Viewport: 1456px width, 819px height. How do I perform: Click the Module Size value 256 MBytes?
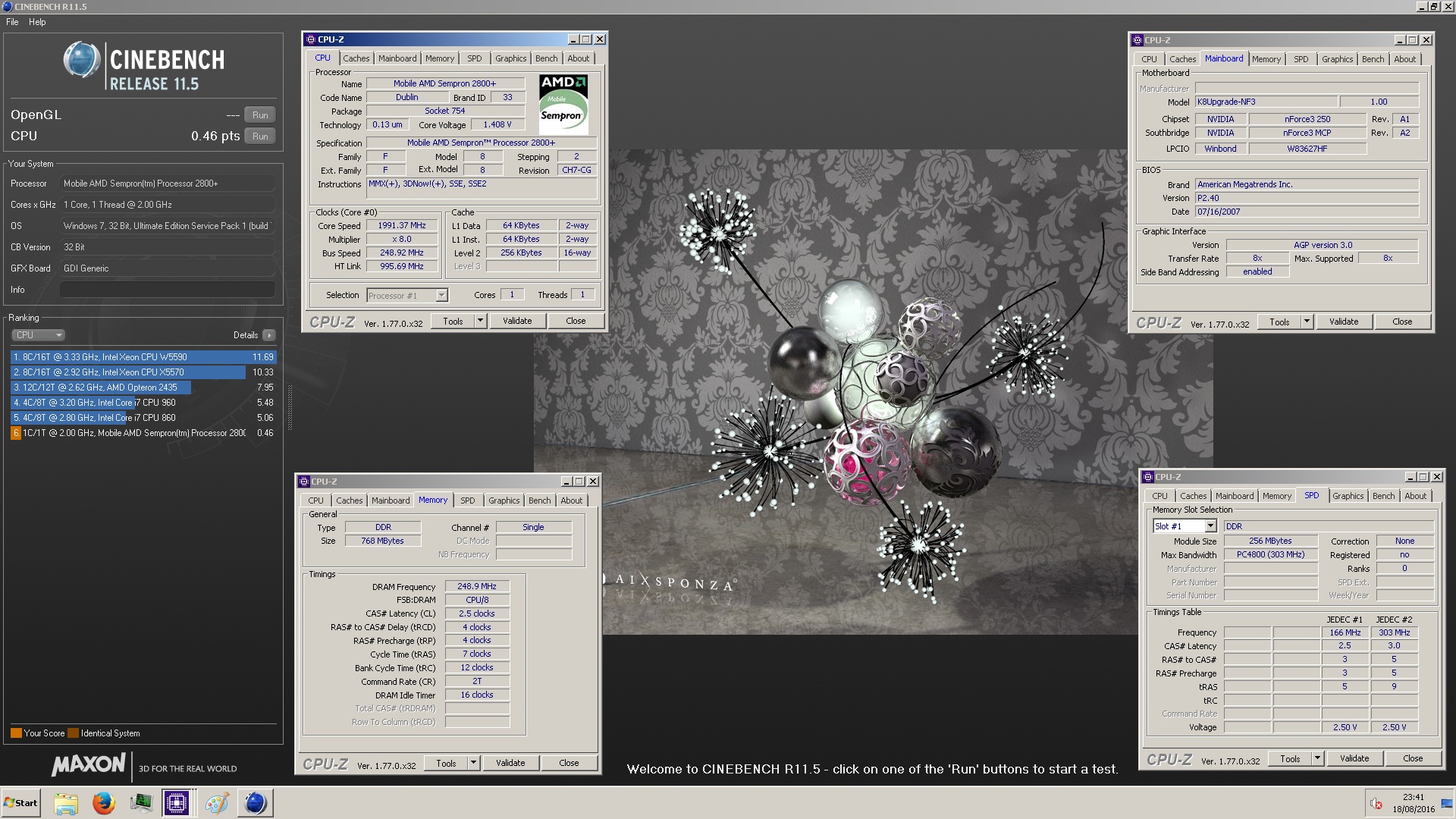click(1270, 541)
